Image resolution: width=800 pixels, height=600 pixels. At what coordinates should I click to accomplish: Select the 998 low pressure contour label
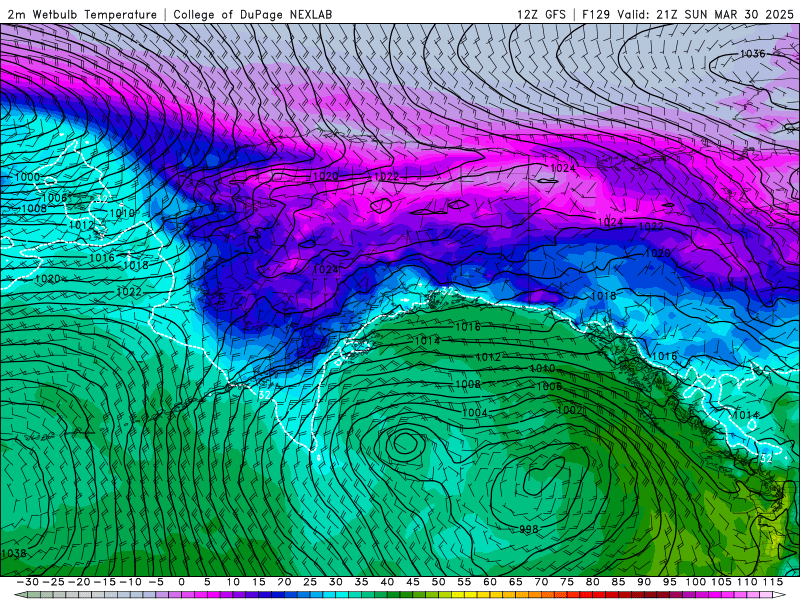pyautogui.click(x=529, y=529)
